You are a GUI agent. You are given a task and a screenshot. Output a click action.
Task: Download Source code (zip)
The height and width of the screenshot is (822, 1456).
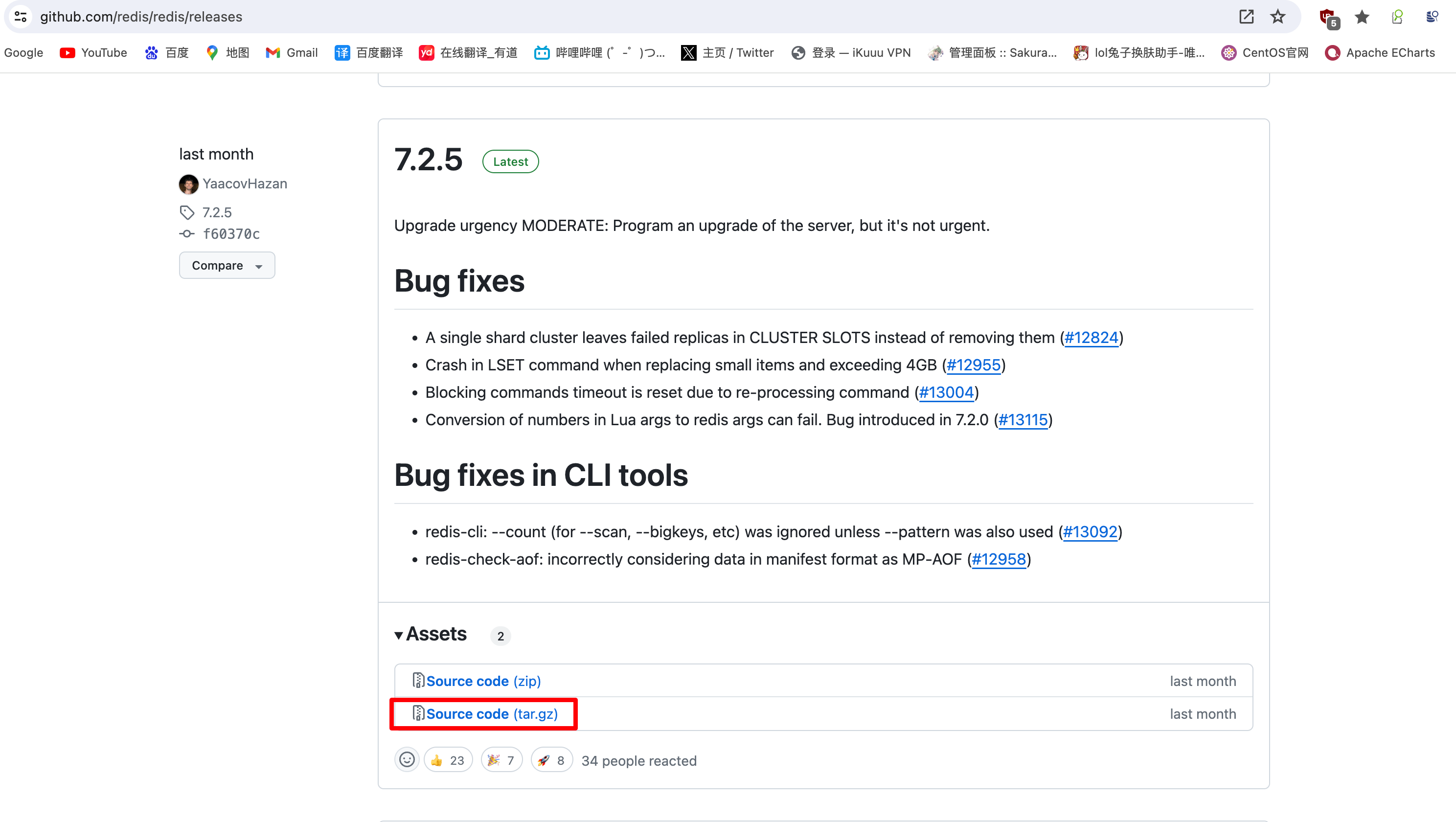point(483,681)
